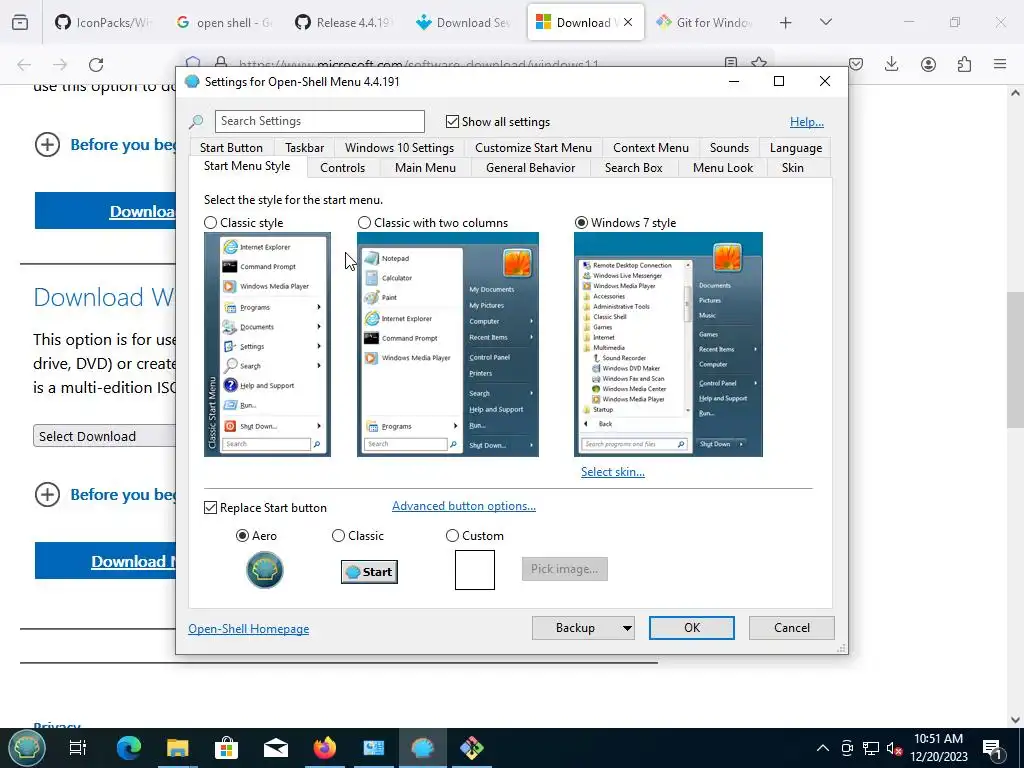Screen dimensions: 1024x768
Task: Click the Open-Shell start button on taskbar
Action: click(25, 748)
